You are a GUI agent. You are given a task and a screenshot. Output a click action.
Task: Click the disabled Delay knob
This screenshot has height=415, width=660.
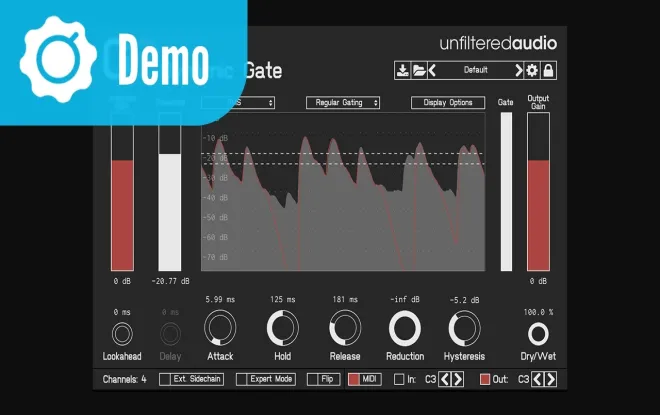coord(170,334)
